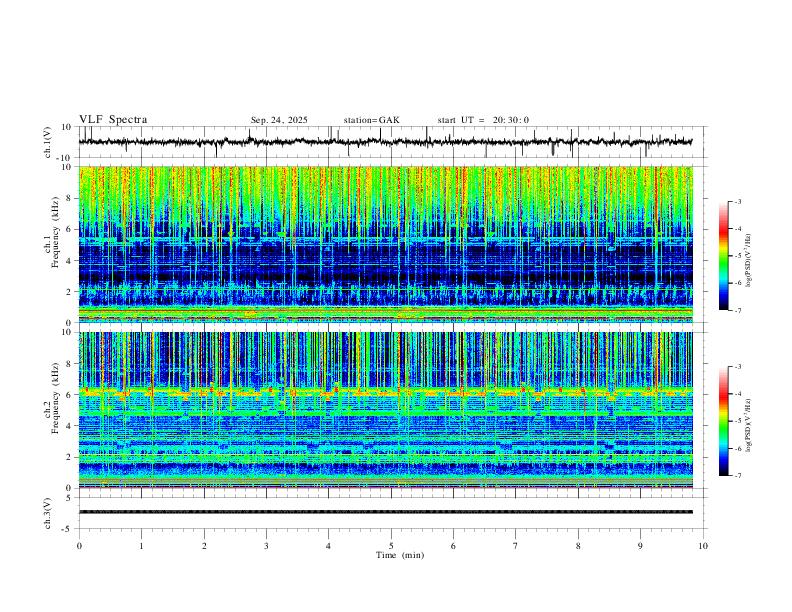The width and height of the screenshot is (792, 612).
Task: Click the 'VLF Spectra' title text
Action: pos(113,120)
